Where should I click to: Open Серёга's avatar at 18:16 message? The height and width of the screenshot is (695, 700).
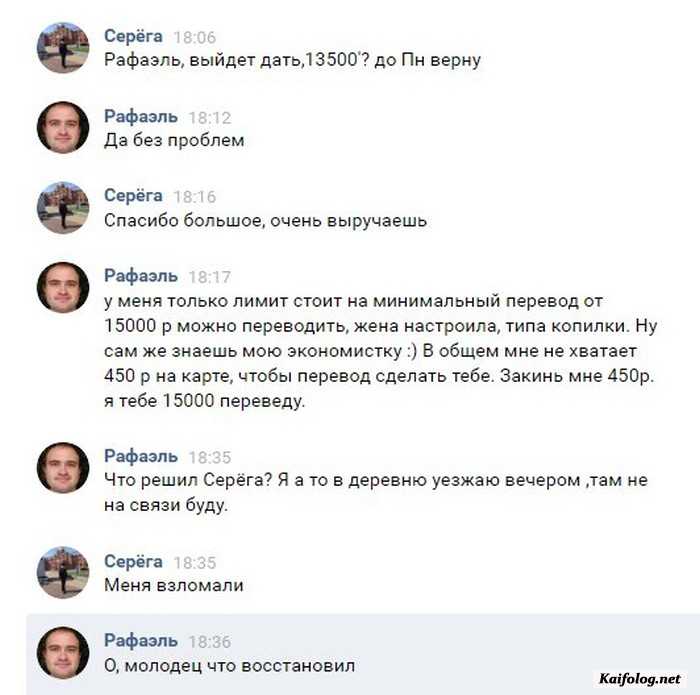(x=63, y=208)
